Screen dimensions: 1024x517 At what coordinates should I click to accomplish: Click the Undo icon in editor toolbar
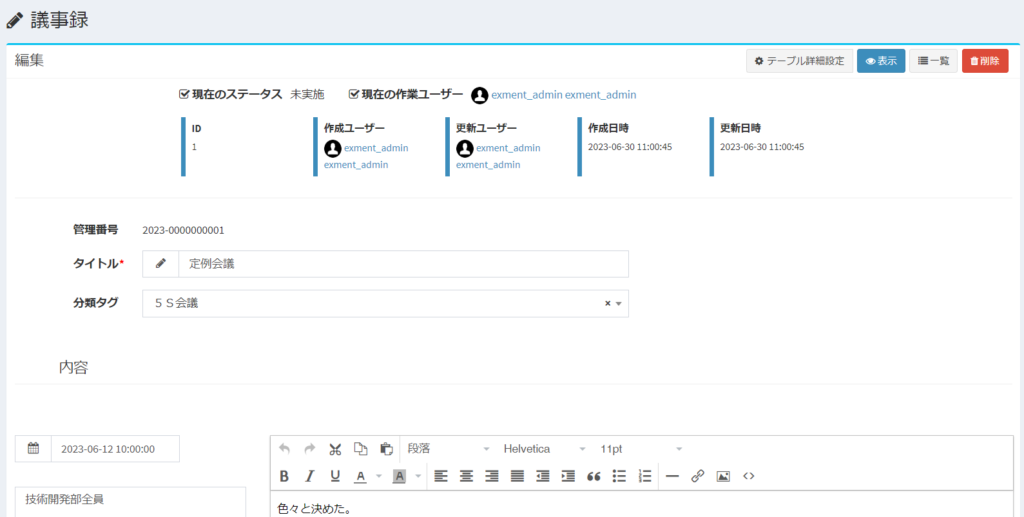point(284,449)
